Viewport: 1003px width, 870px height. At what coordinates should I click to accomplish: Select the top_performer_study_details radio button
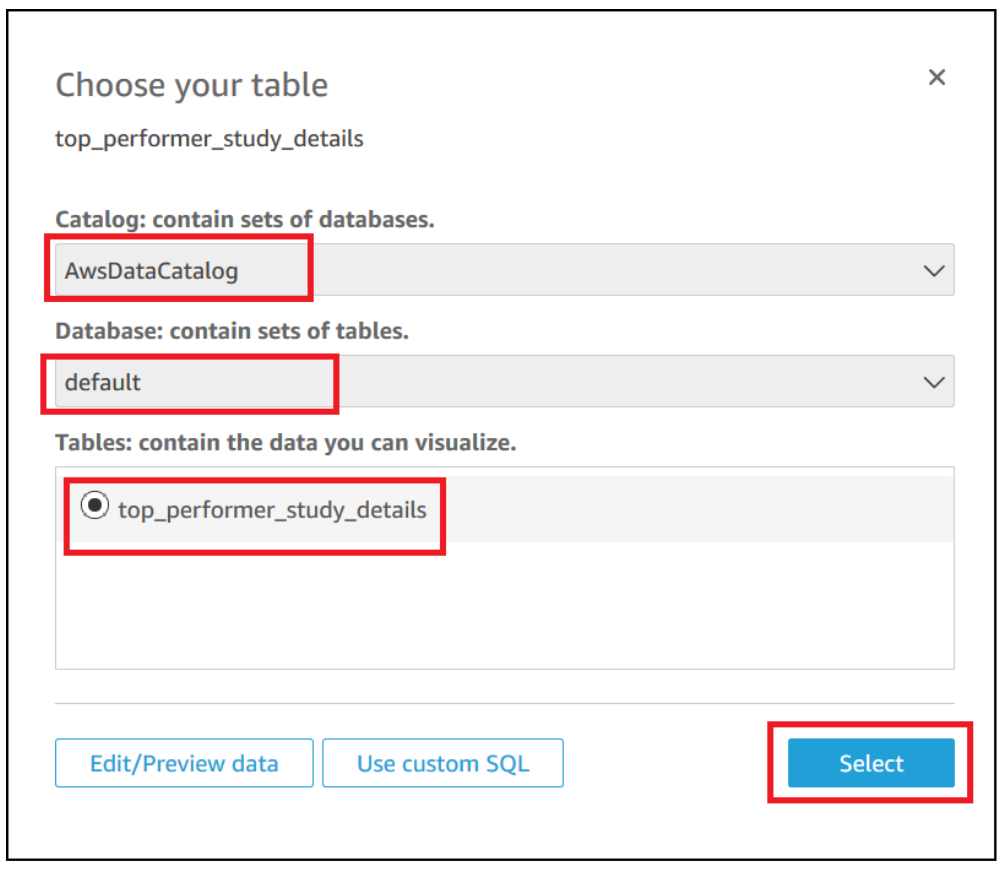pos(94,507)
